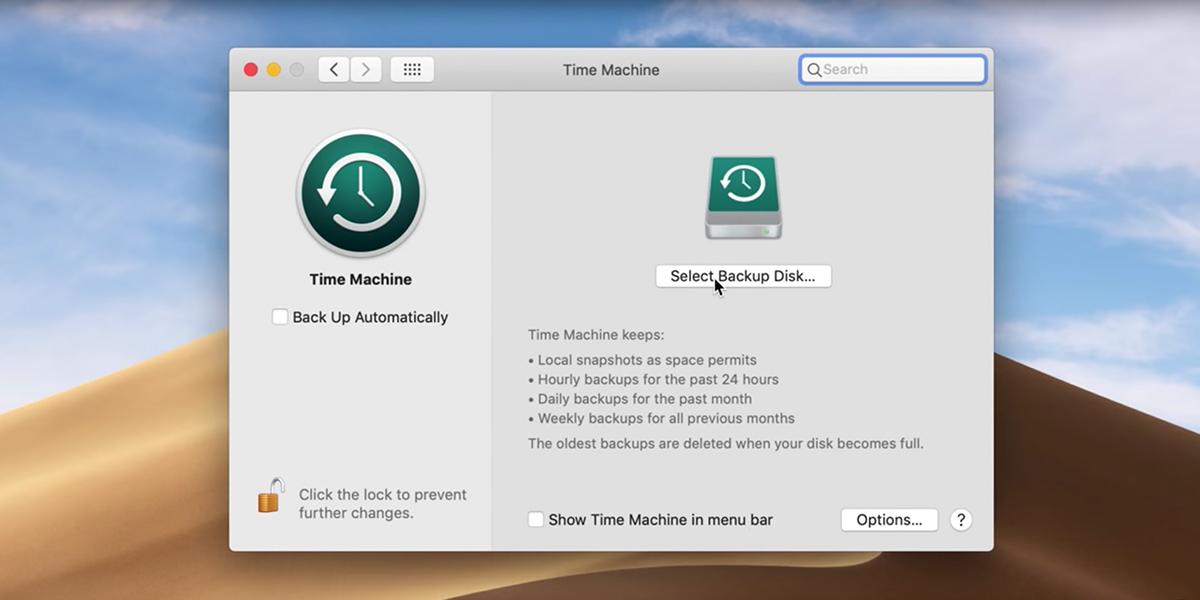Screen dimensions: 1200x600
Task: Click the 'Click the lock to prevent further changes' text
Action: (x=382, y=503)
